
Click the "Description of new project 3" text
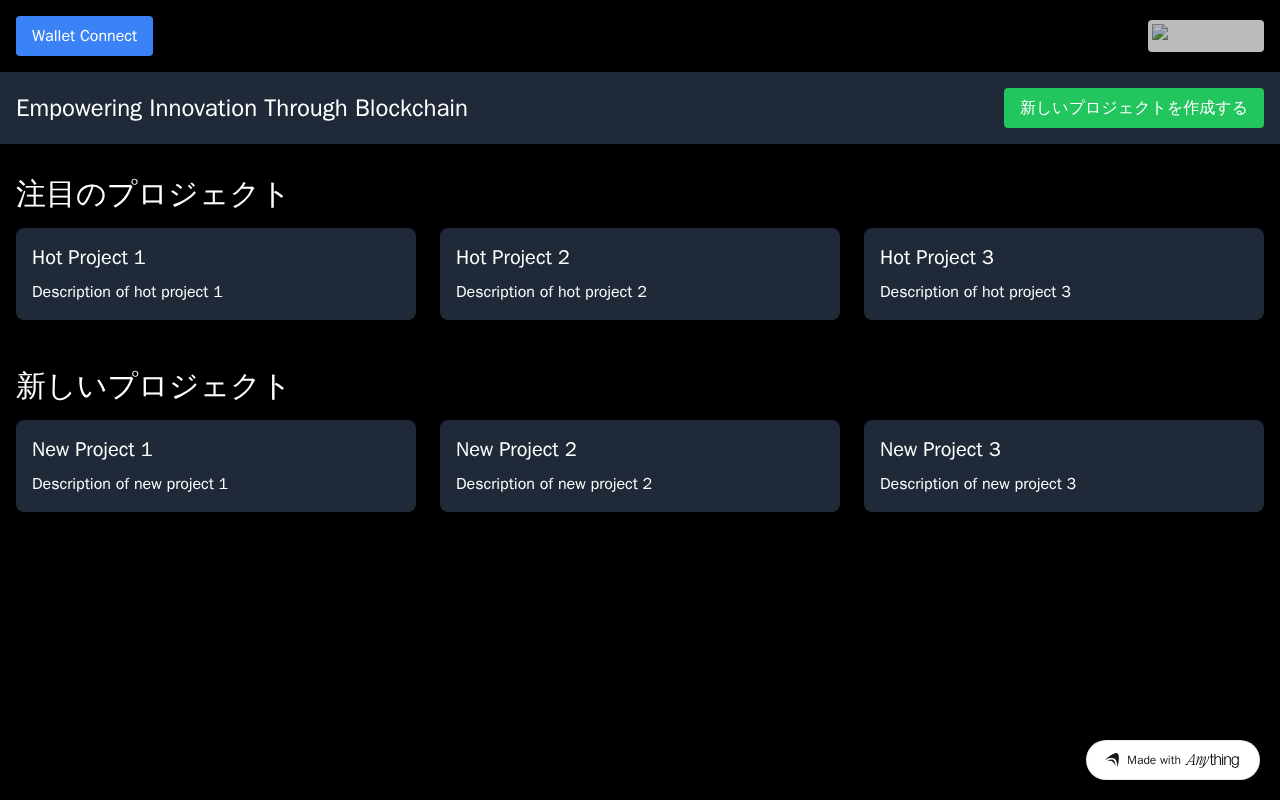click(x=978, y=484)
